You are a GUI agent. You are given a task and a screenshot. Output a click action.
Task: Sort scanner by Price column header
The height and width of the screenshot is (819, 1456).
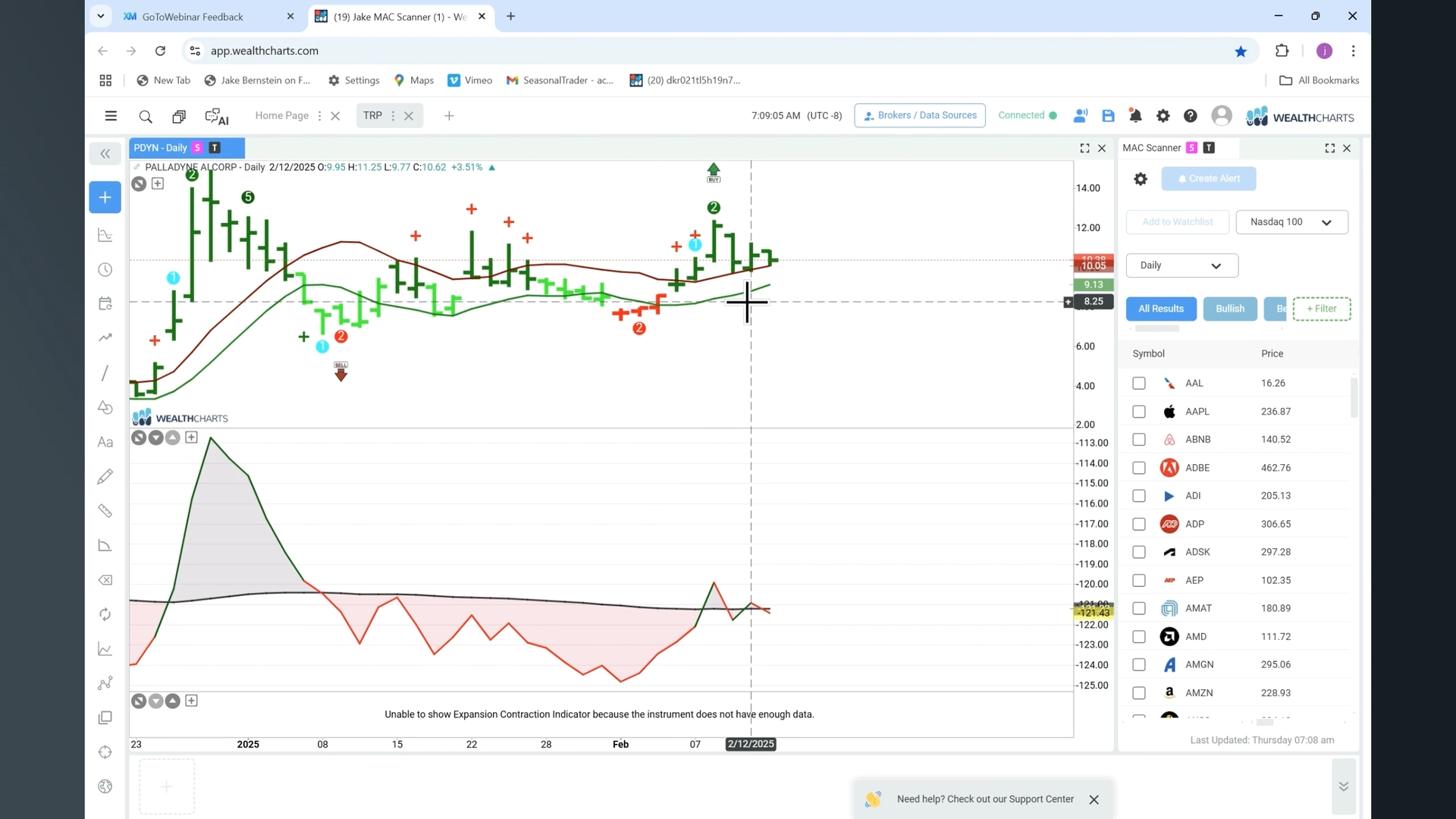[1272, 354]
